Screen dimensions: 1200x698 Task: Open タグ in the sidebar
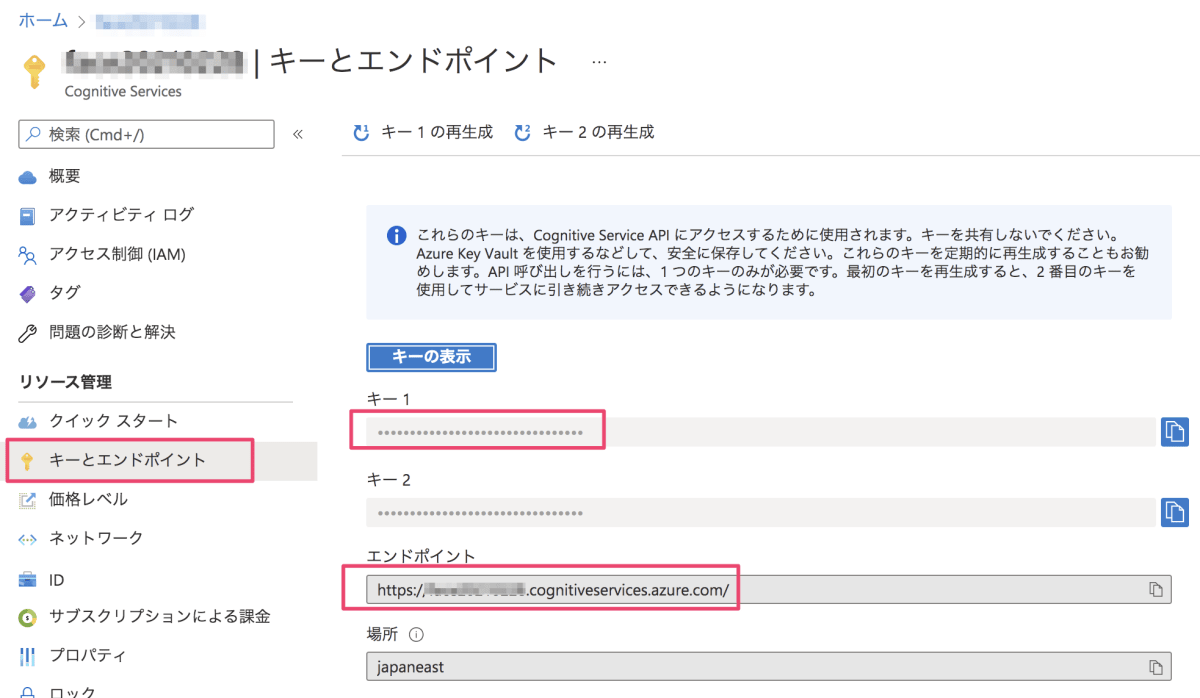(x=64, y=293)
